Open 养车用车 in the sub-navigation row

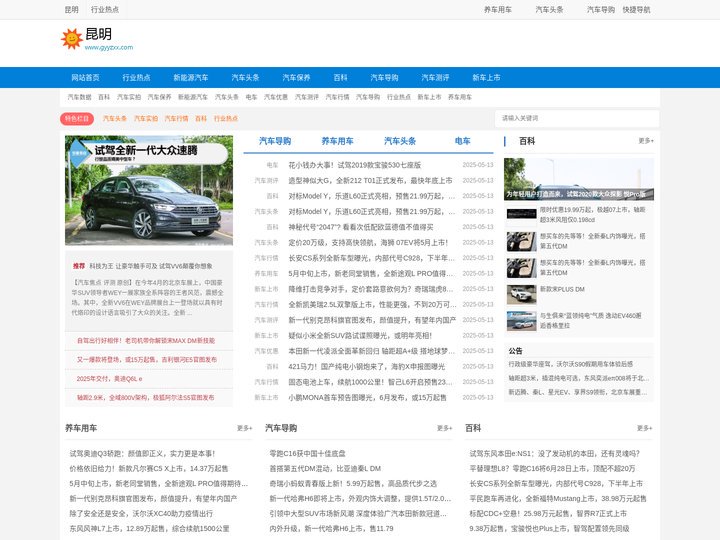point(460,97)
